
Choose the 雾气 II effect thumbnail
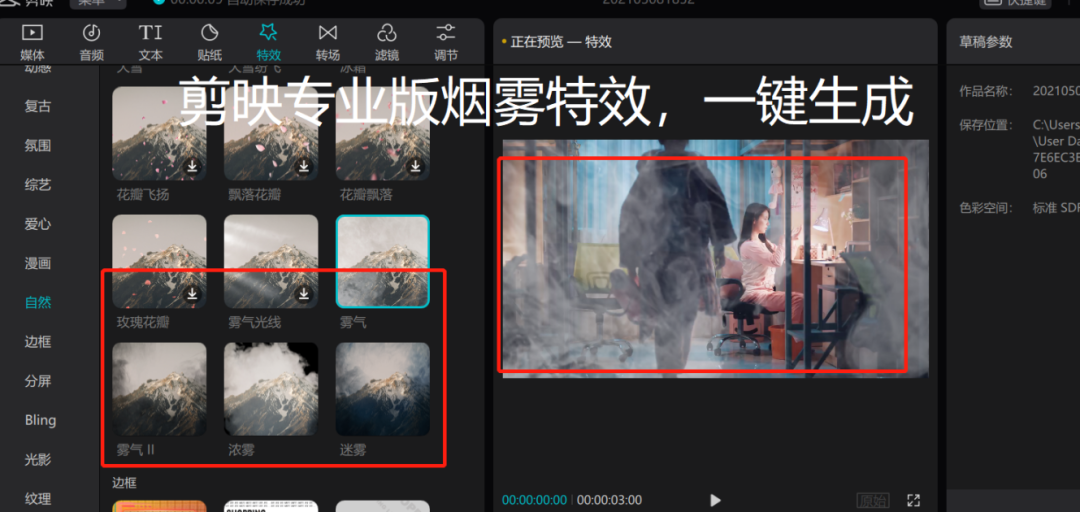pos(159,389)
